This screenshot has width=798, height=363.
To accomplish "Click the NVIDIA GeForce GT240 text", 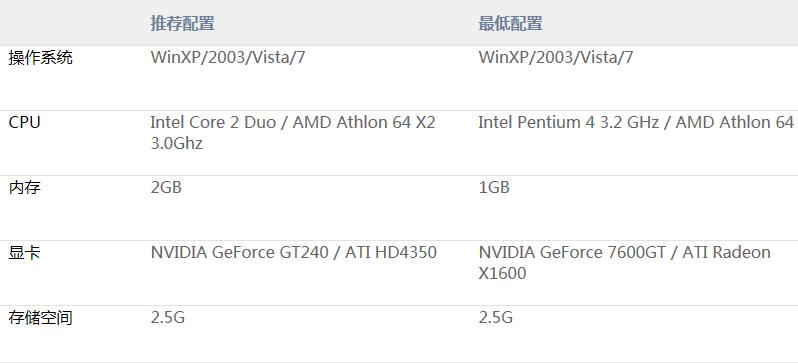I will pyautogui.click(x=239, y=253).
